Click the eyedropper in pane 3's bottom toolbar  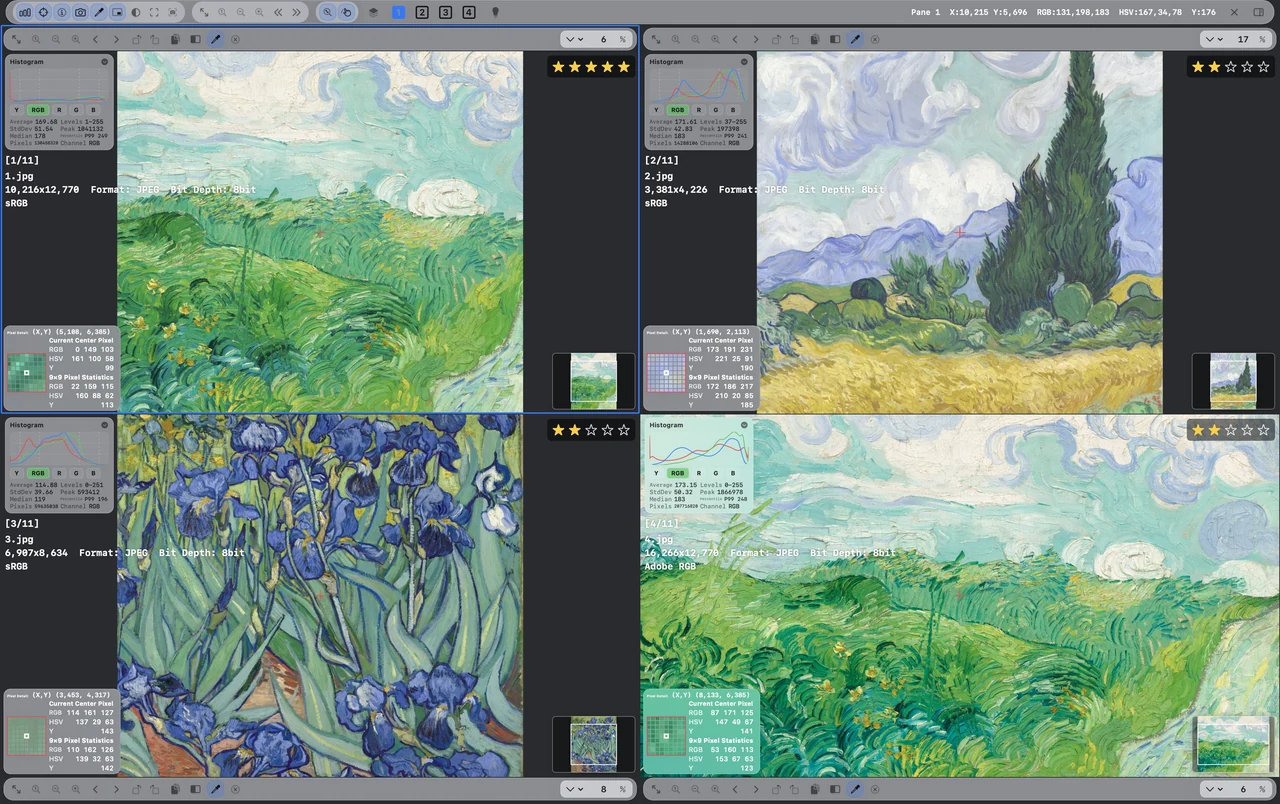pos(215,789)
